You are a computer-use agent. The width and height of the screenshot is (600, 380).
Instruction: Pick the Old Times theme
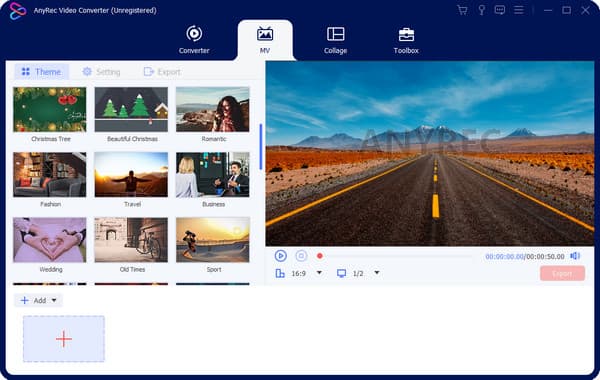tap(131, 240)
